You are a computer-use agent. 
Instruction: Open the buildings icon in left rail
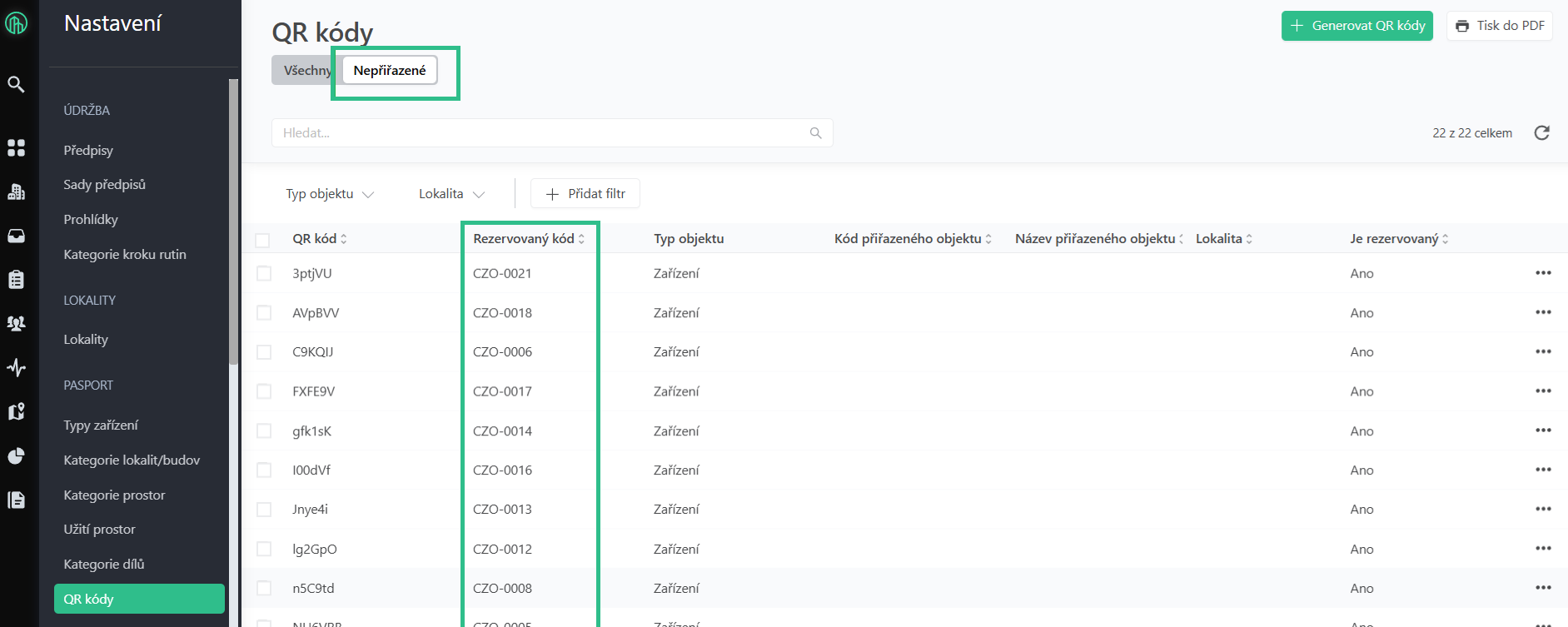point(16,192)
